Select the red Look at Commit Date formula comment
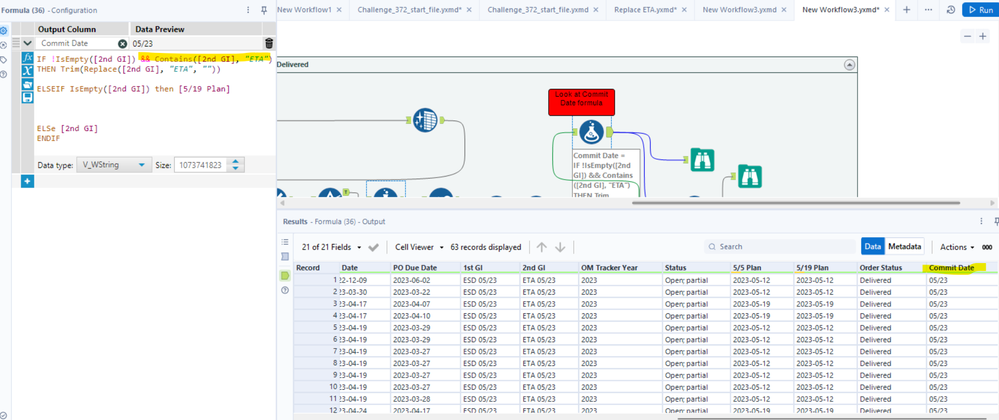 click(x=581, y=102)
